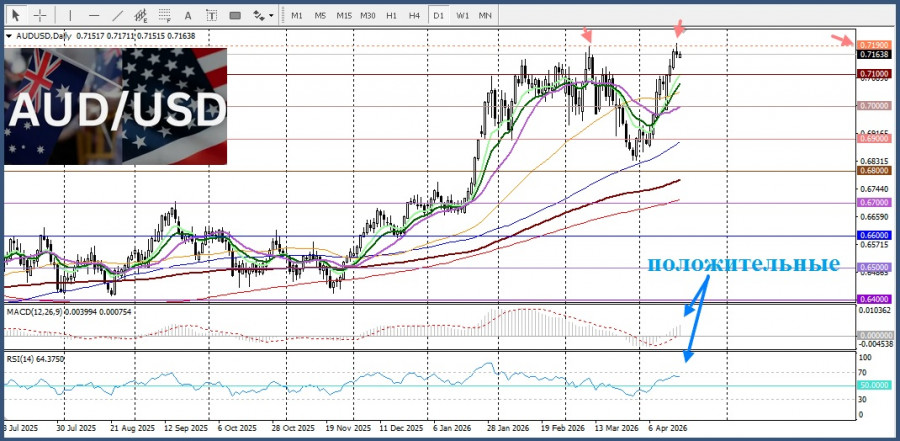Image resolution: width=900 pixels, height=441 pixels.
Task: Click the equidistant channel tool
Action: [143, 15]
